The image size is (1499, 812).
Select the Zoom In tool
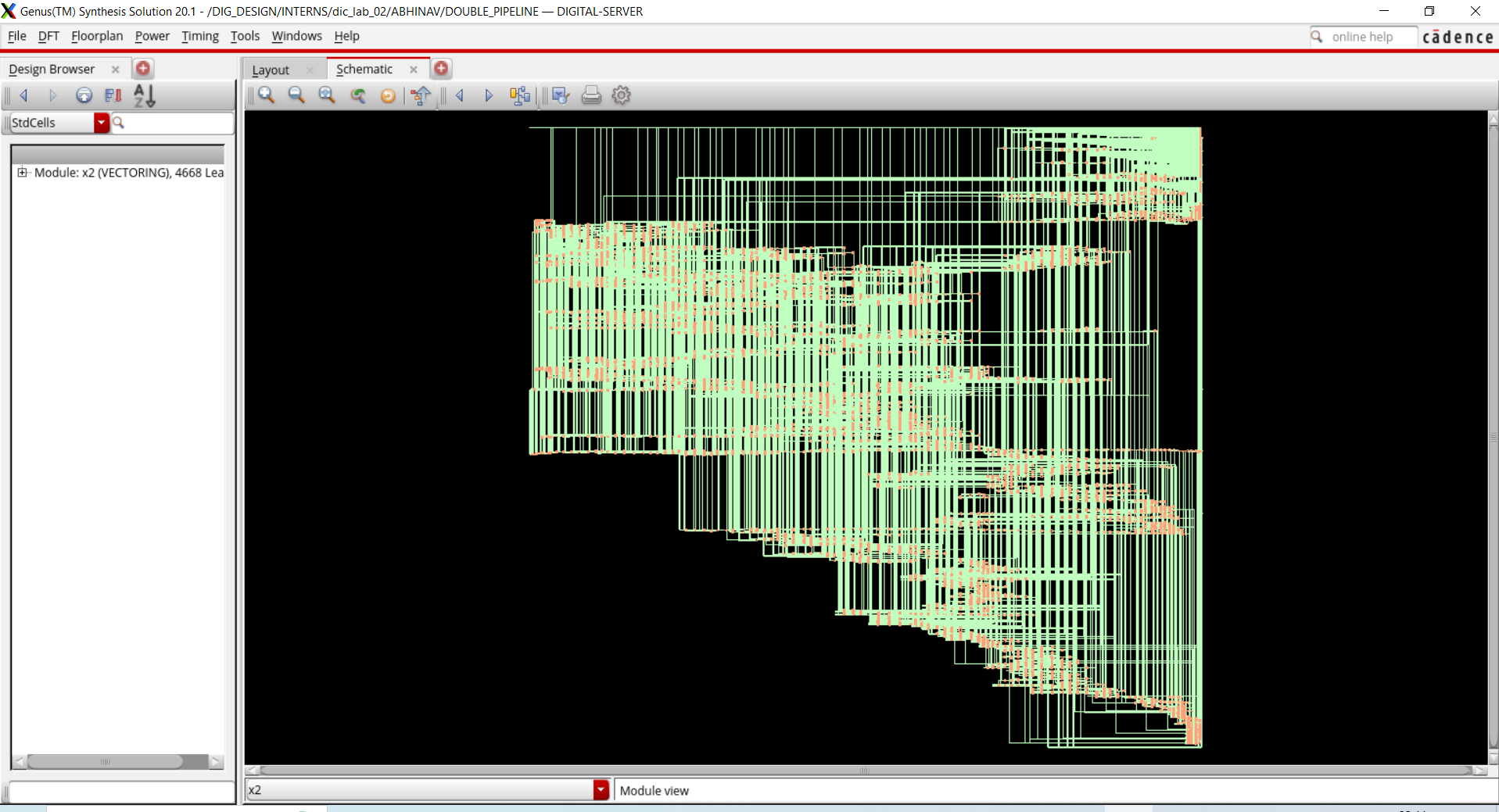pyautogui.click(x=266, y=95)
